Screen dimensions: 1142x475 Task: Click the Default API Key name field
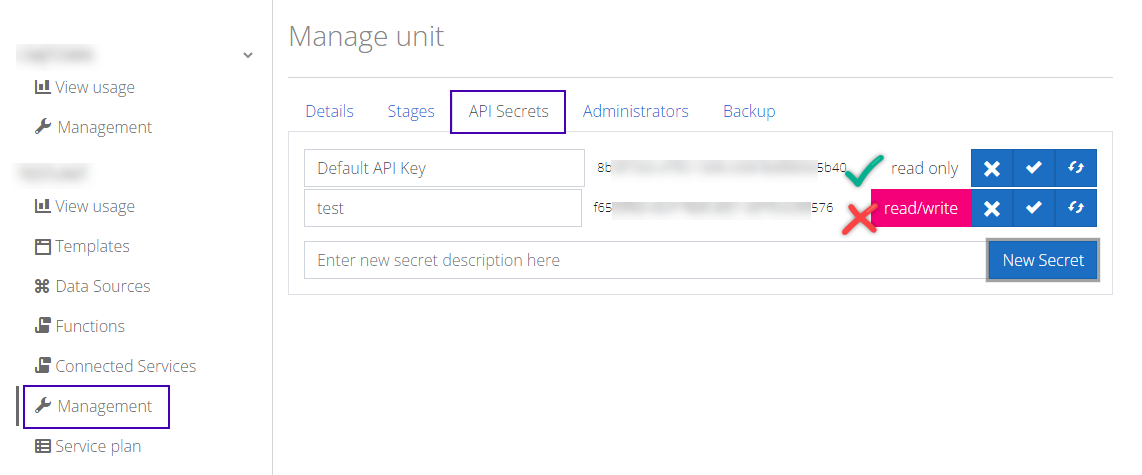click(444, 168)
